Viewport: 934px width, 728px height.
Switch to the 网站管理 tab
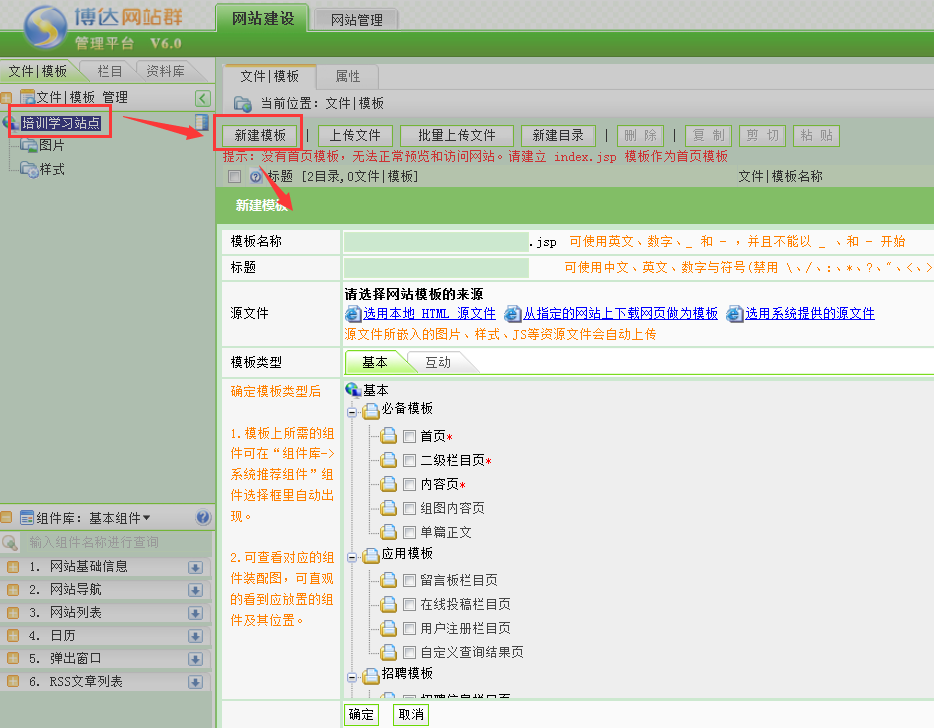(357, 19)
